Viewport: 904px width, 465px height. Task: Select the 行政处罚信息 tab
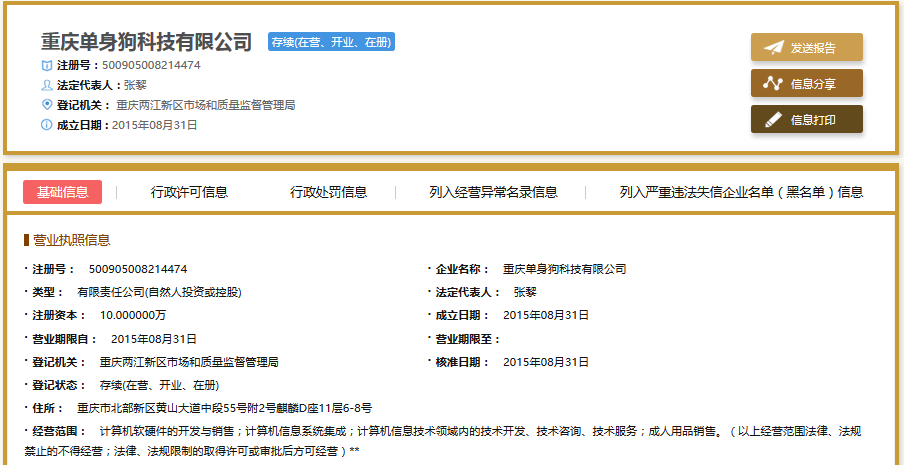coord(328,192)
